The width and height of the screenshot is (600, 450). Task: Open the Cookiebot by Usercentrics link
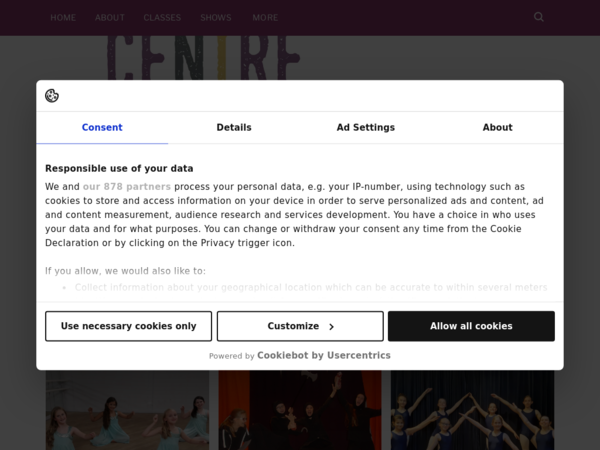coord(324,355)
